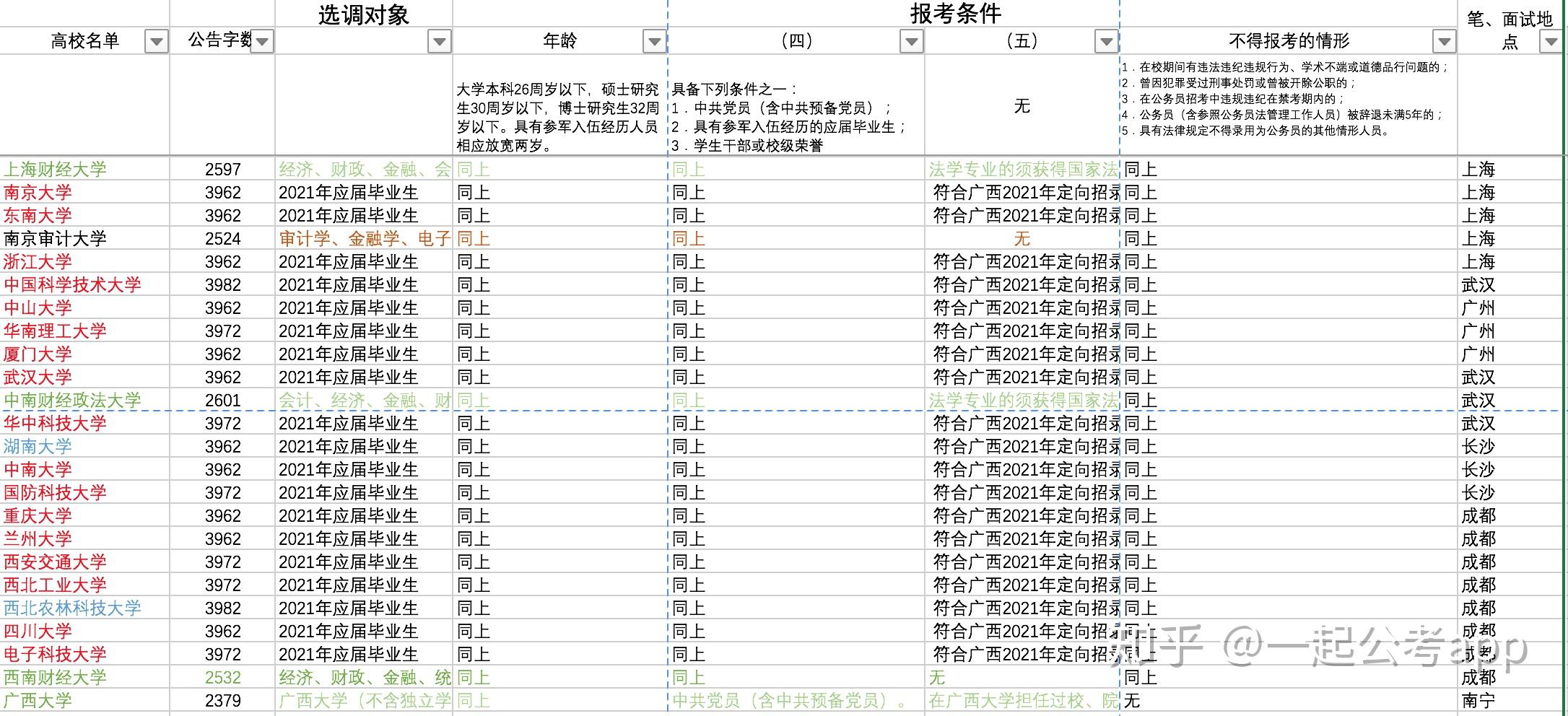Viewport: 1568px width, 716px height.
Task: Select the 中南大学 cell
Action: 85,470
